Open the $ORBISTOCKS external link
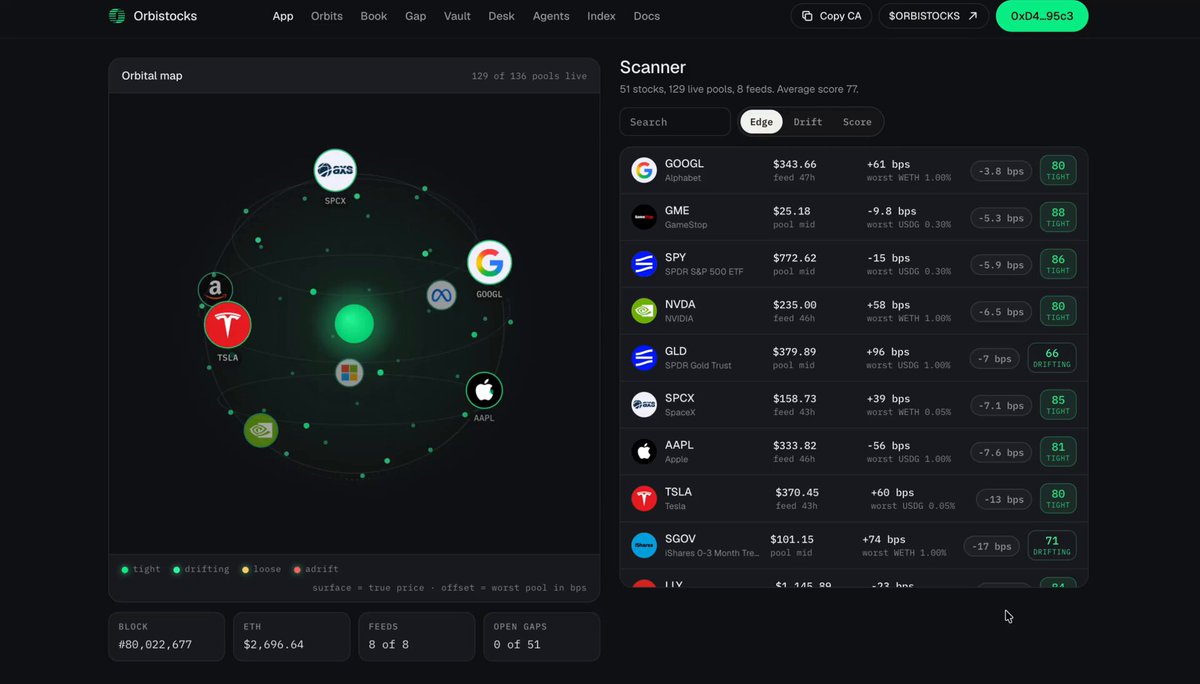 [934, 16]
